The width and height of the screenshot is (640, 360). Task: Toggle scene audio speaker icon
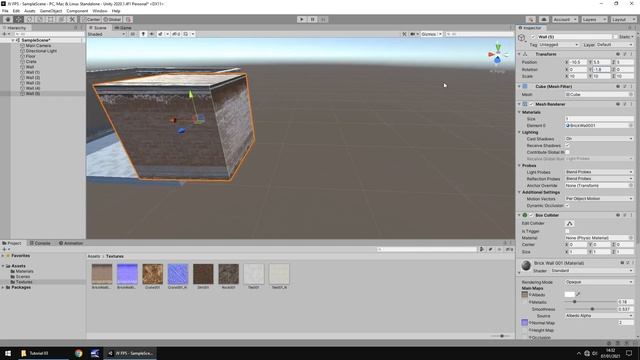pyautogui.click(x=152, y=34)
